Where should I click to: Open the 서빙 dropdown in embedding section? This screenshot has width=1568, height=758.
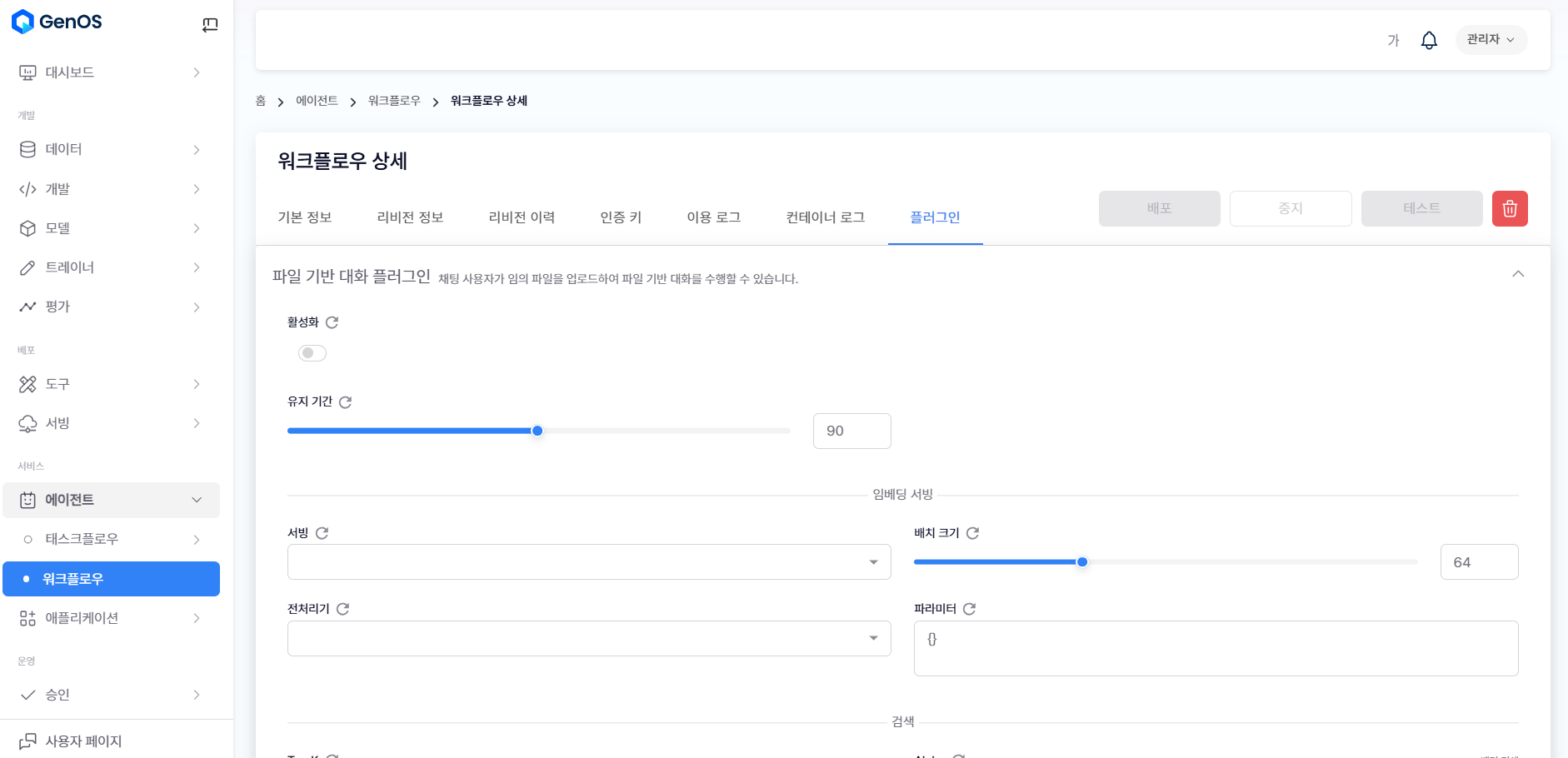pyautogui.click(x=588, y=562)
